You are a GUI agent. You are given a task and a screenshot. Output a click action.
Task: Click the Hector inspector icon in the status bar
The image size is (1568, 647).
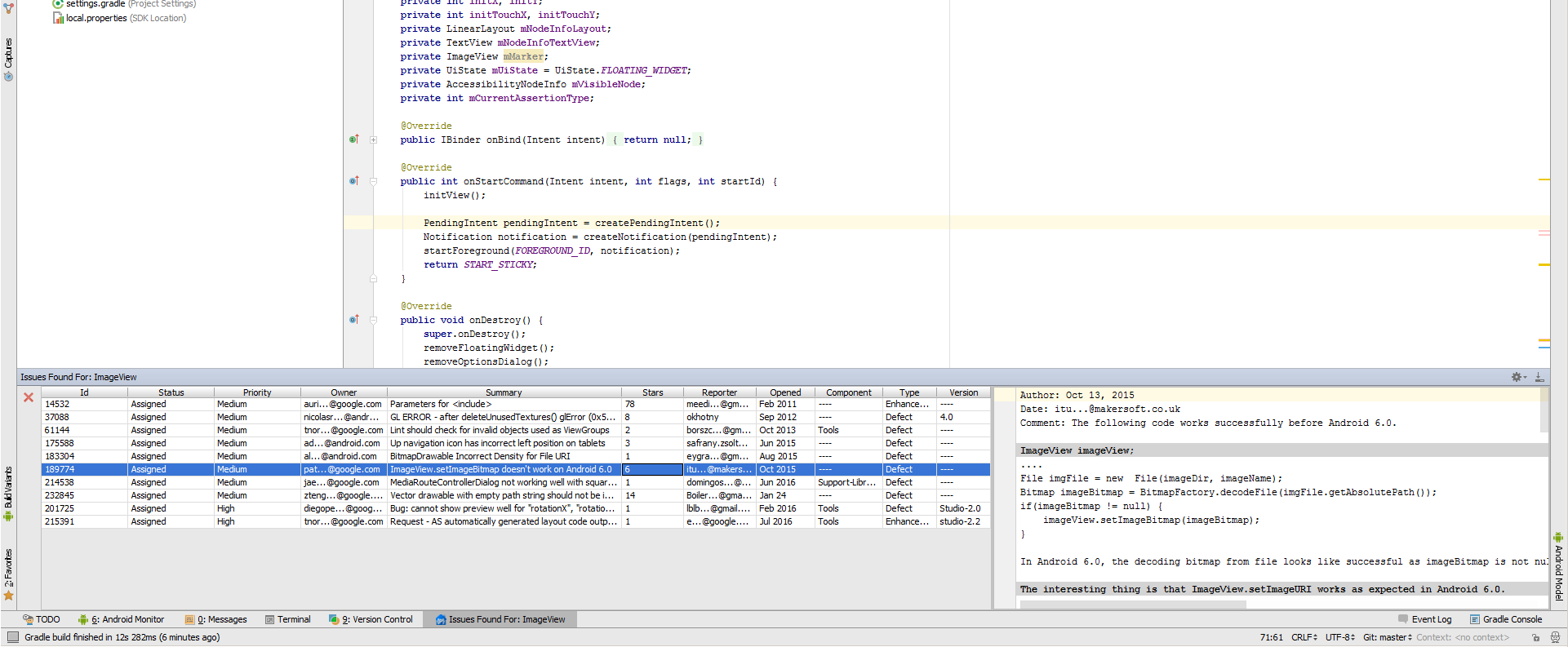(1555, 637)
